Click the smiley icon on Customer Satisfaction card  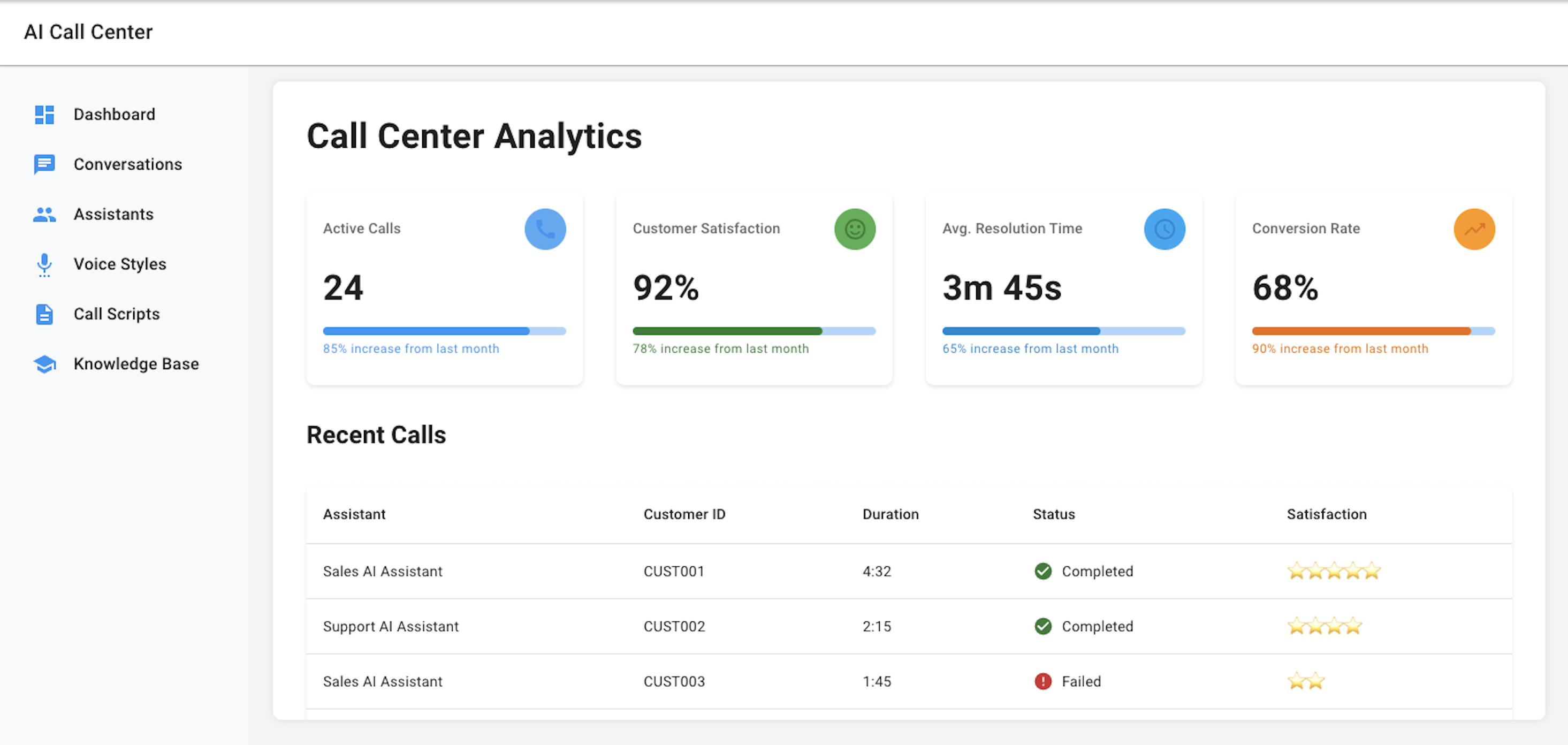(x=855, y=229)
